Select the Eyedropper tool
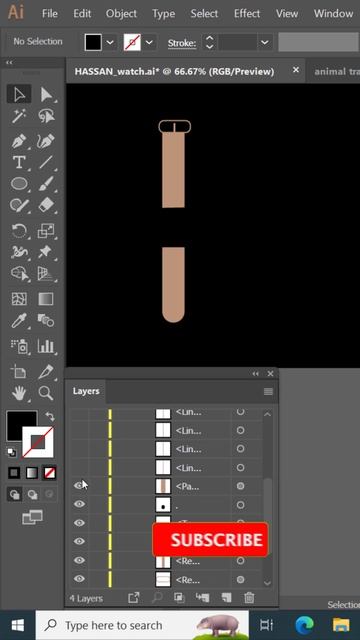360x640 pixels. click(x=19, y=320)
